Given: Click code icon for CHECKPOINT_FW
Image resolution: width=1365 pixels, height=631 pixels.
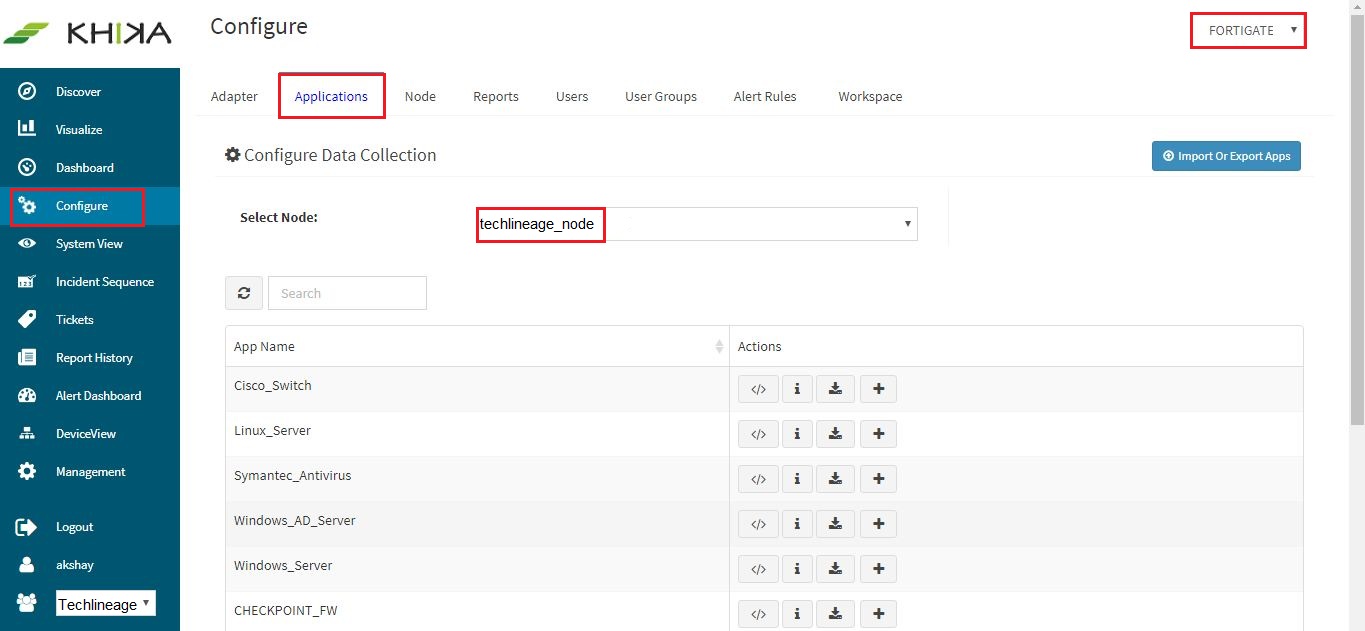Looking at the screenshot, I should click(758, 614).
